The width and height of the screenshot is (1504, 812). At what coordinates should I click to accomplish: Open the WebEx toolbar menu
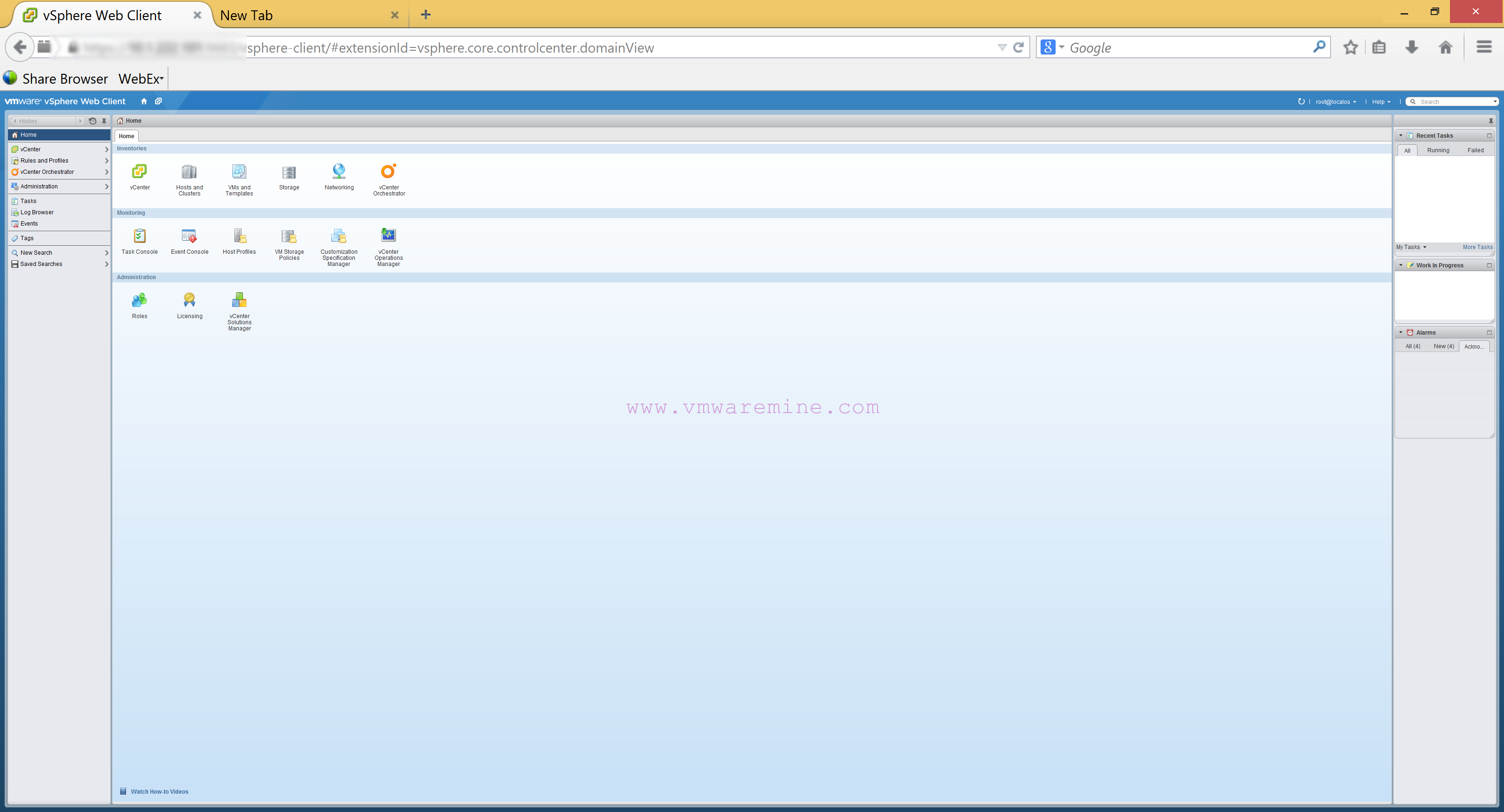(141, 79)
